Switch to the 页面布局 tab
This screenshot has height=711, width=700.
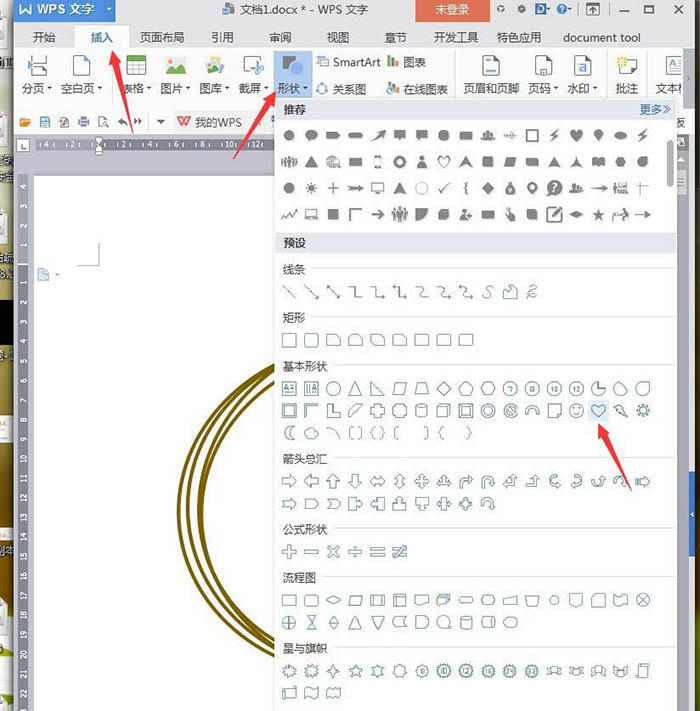162,38
